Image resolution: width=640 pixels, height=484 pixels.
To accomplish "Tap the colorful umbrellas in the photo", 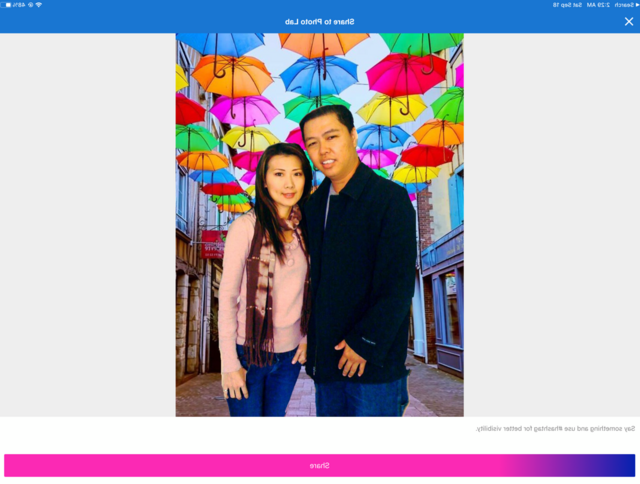I will (x=320, y=75).
